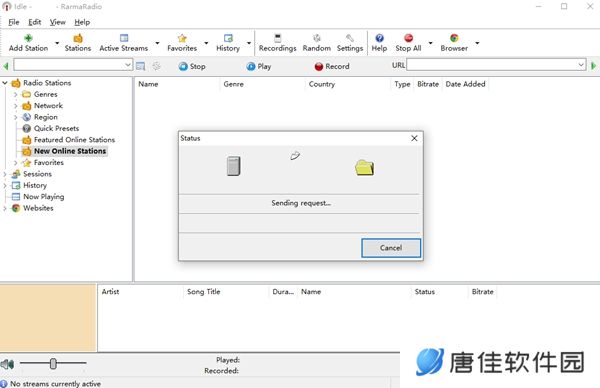Click the server icon in Status dialog
This screenshot has width=600, height=388.
[233, 166]
